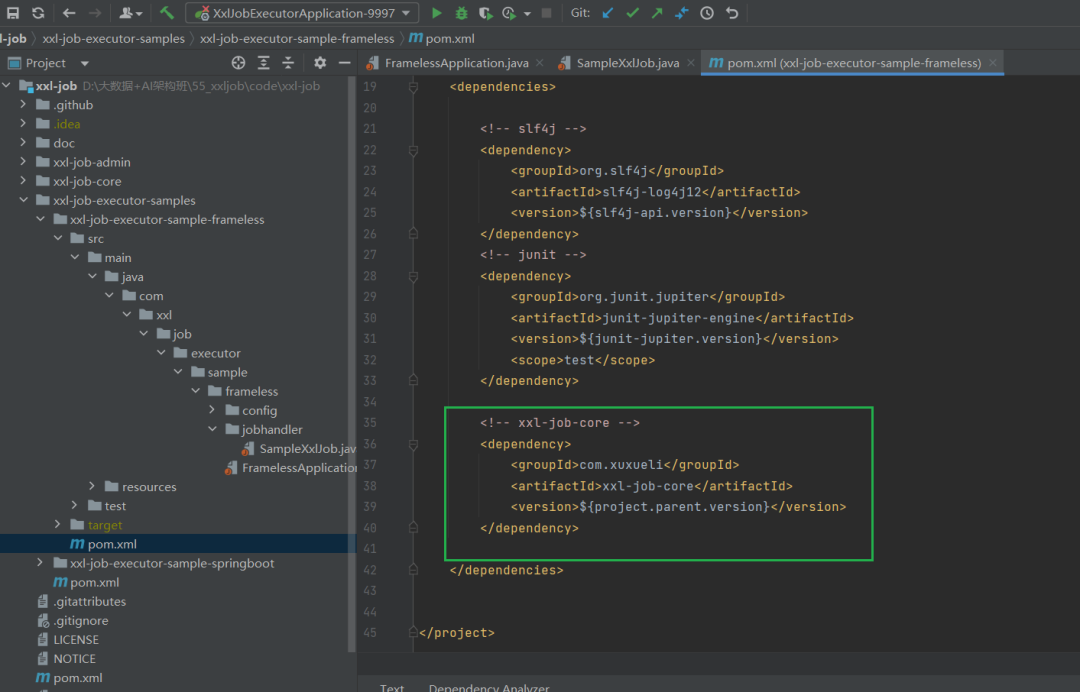Collapse the jobhandler folder
This screenshot has height=692, width=1080.
coord(212,430)
